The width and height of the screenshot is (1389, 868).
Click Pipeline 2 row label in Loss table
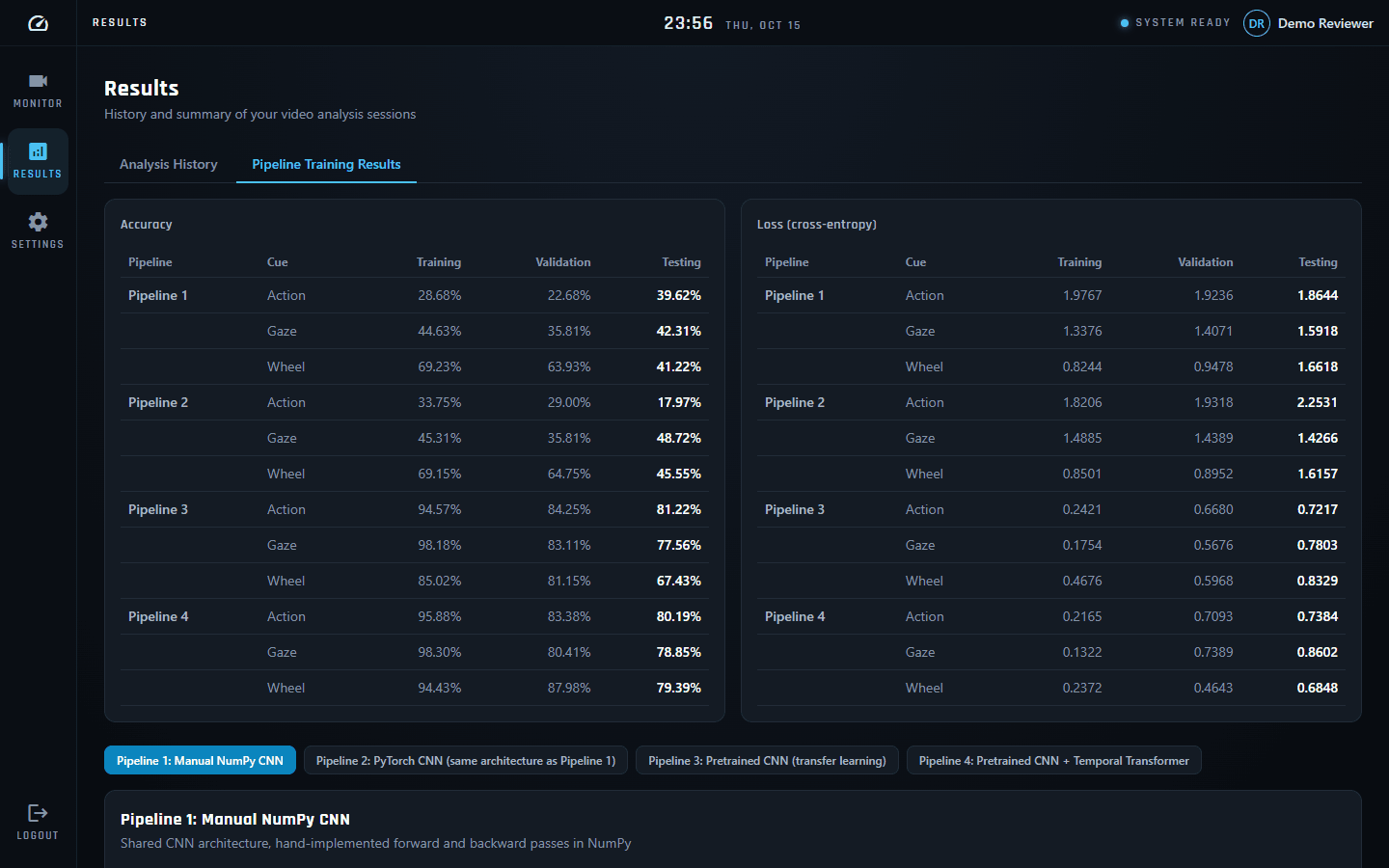[795, 402]
